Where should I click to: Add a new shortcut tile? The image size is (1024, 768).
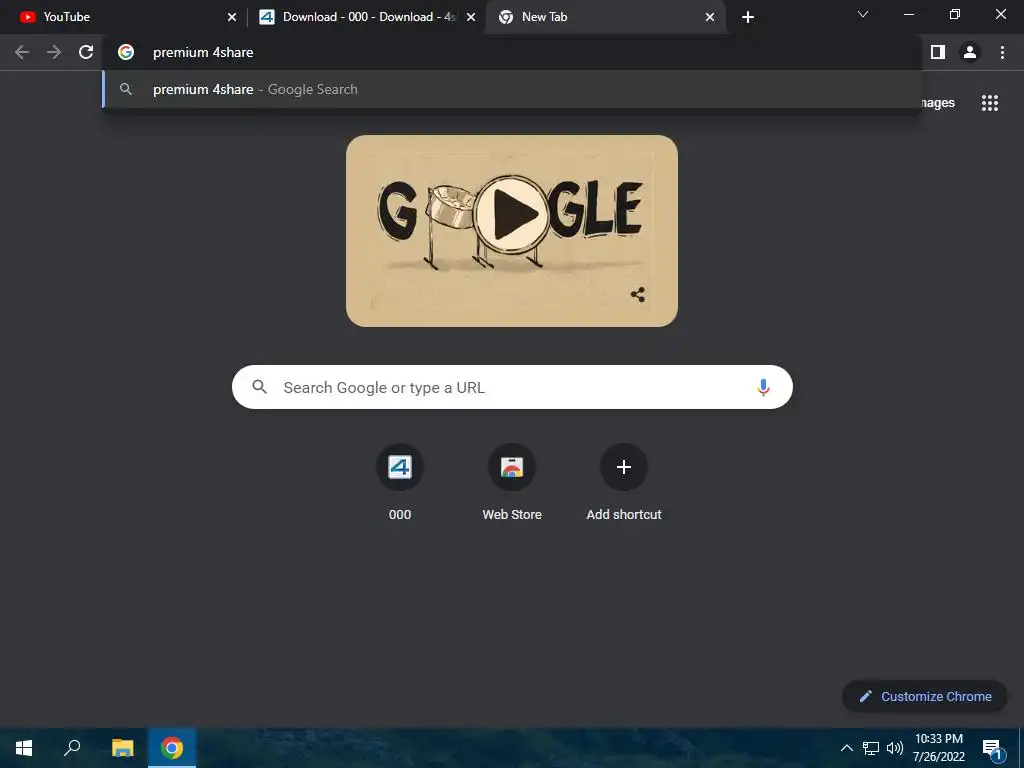pyautogui.click(x=624, y=483)
